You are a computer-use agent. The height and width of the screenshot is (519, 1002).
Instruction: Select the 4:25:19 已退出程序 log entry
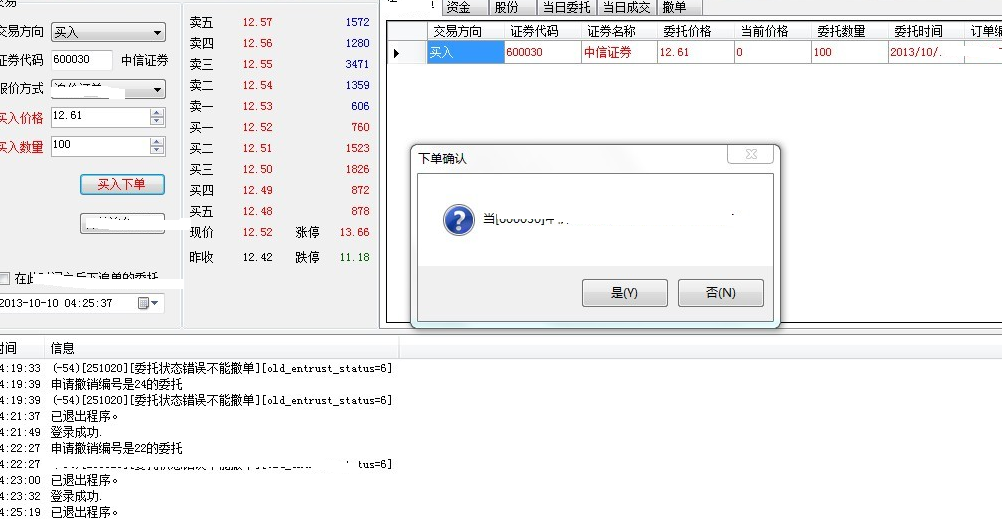pos(85,513)
